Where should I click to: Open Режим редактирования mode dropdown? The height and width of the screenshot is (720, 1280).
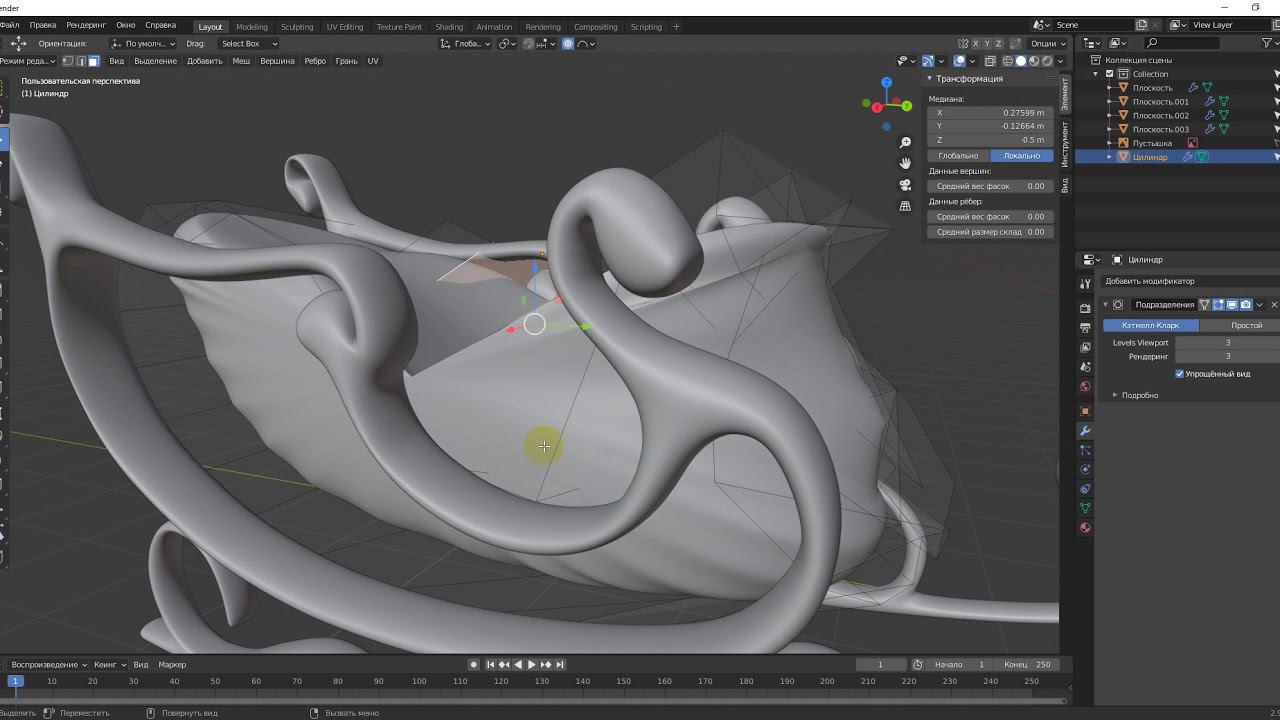coord(30,61)
